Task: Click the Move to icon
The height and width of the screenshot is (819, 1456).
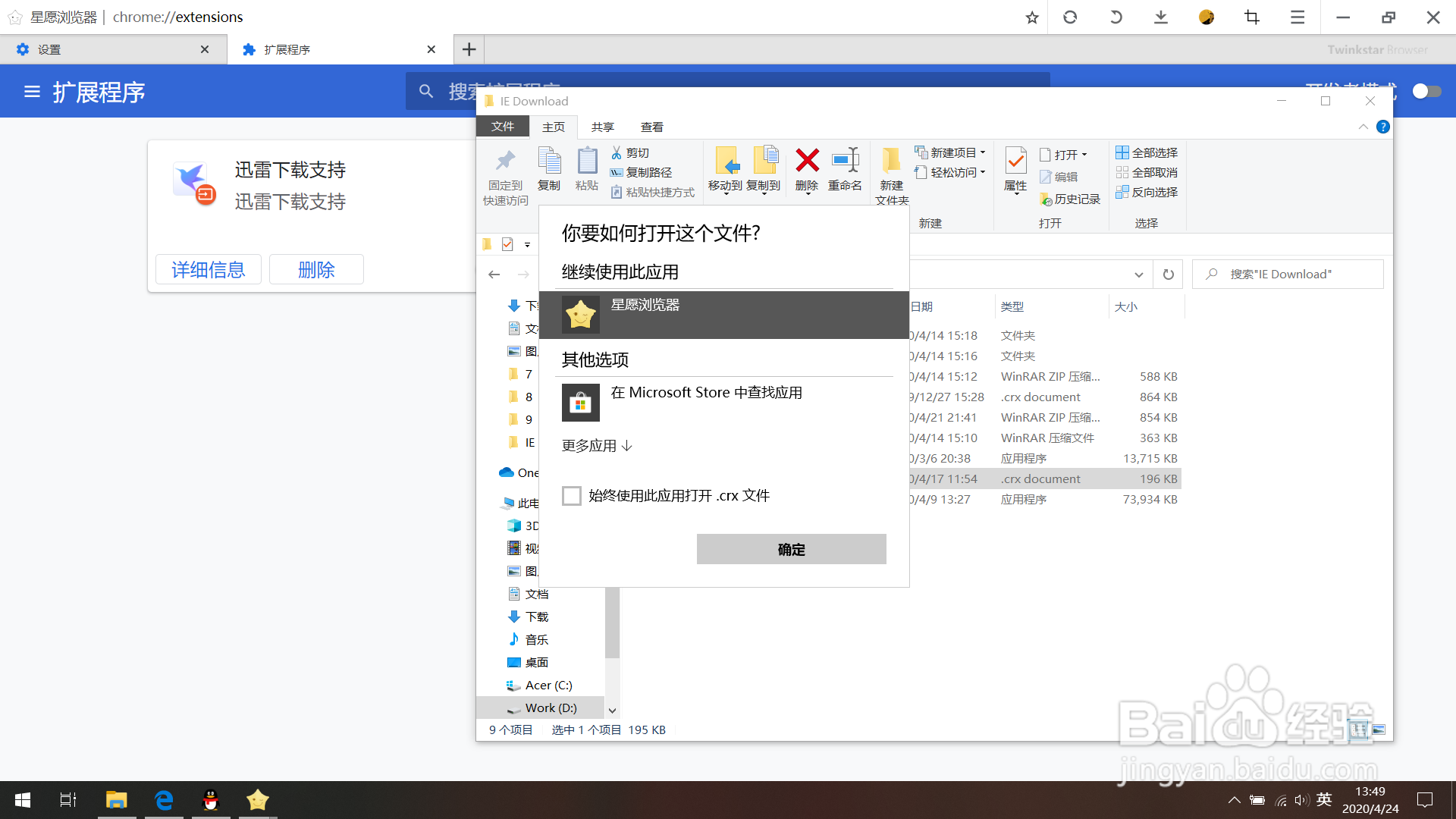Action: (726, 161)
